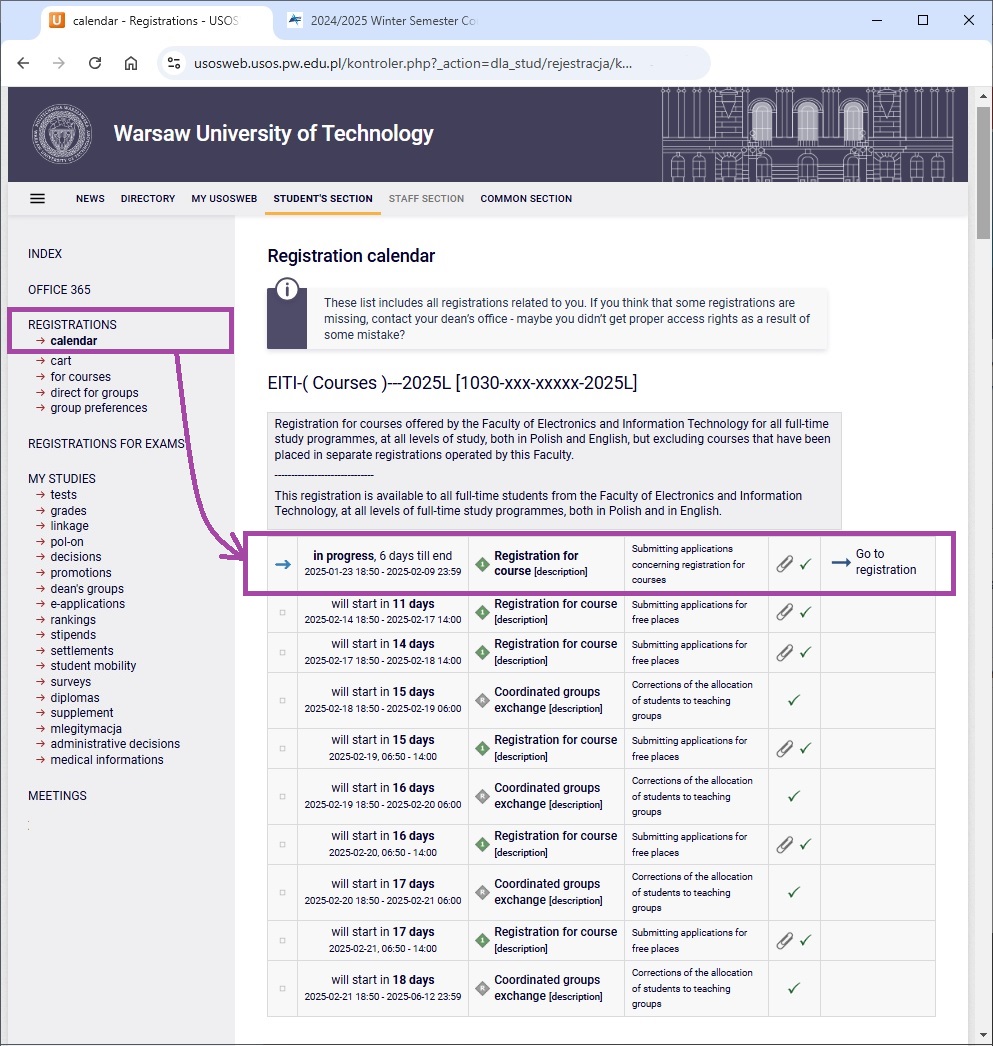The height and width of the screenshot is (1046, 993).
Task: Open site information icon in address bar
Action: click(x=174, y=63)
